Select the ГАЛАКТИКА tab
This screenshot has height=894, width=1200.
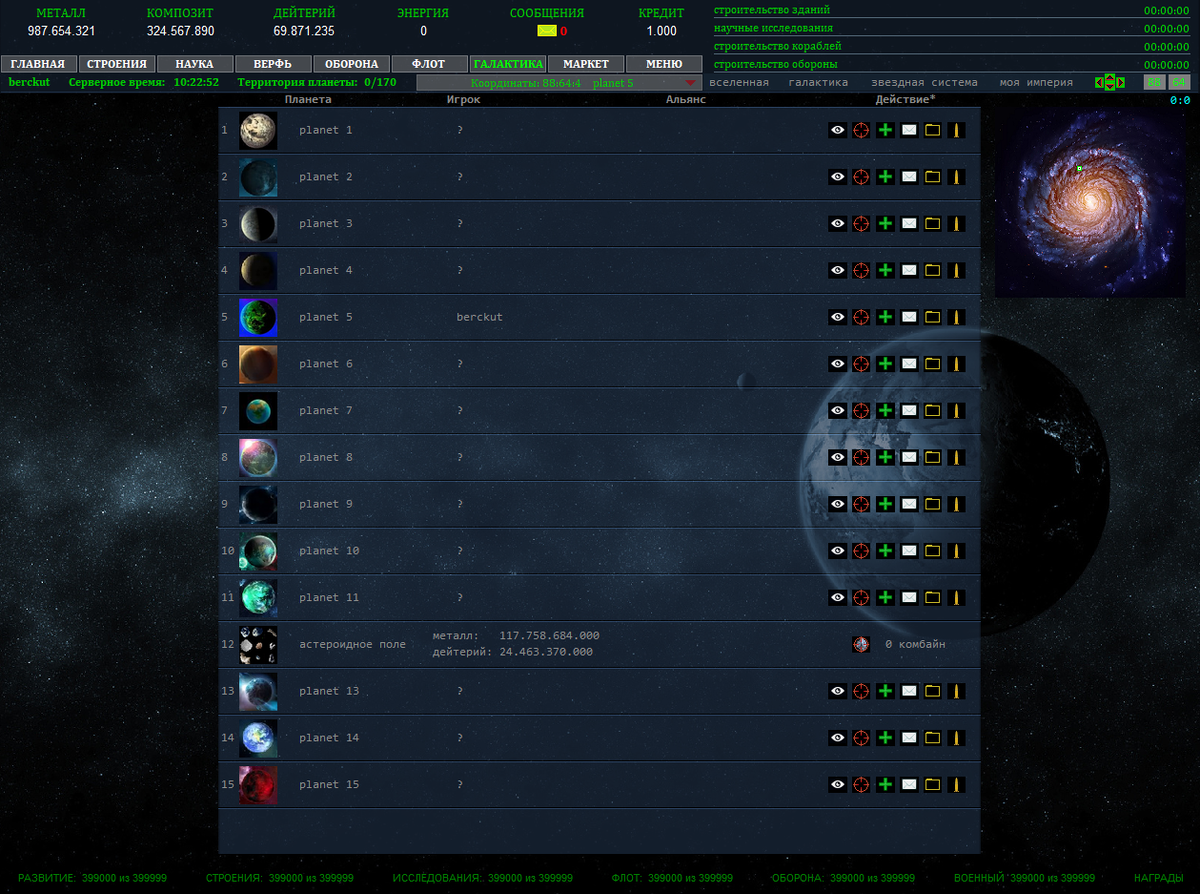pos(507,64)
